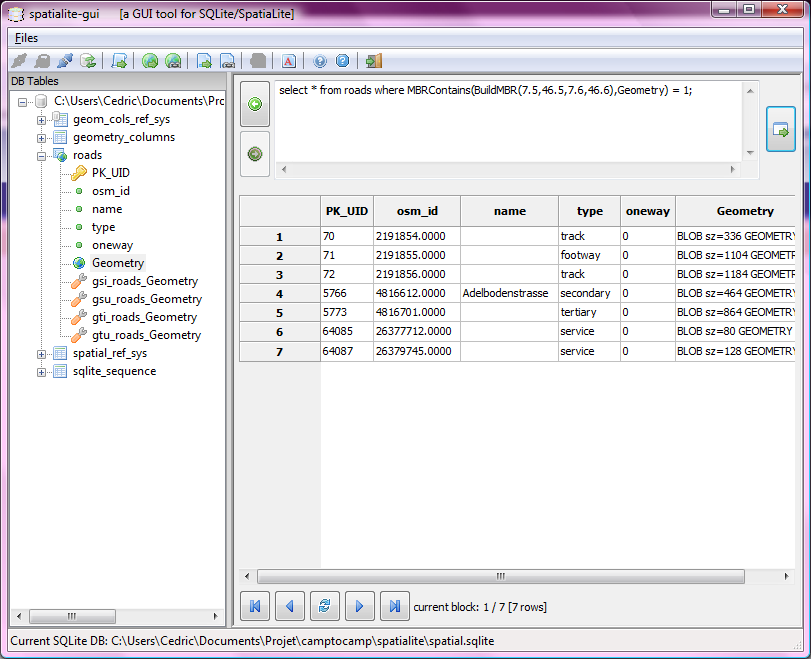Select the name column in tree
This screenshot has width=811, height=659.
point(107,209)
